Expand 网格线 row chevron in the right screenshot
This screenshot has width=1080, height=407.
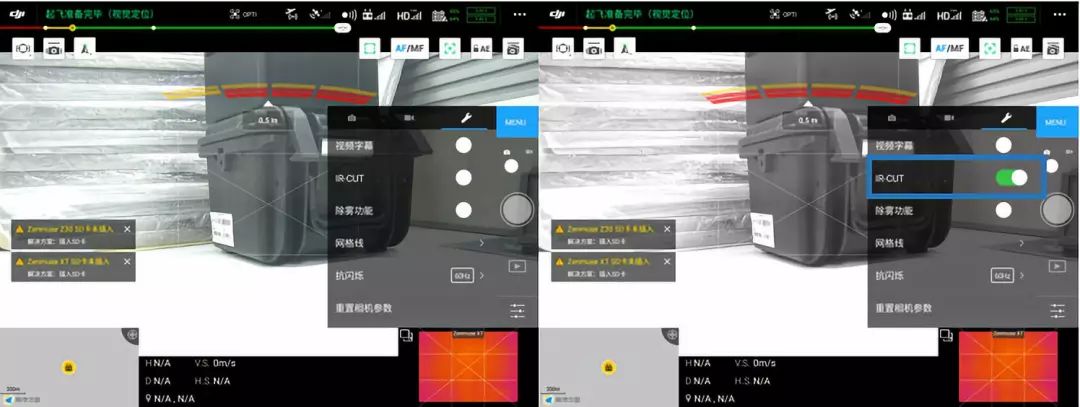pos(1020,243)
